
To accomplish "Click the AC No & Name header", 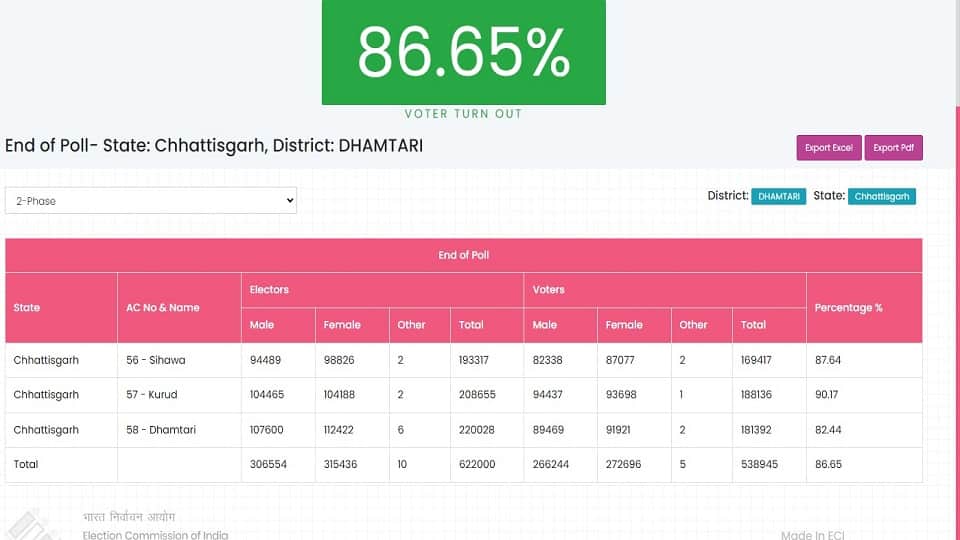I will 179,307.
